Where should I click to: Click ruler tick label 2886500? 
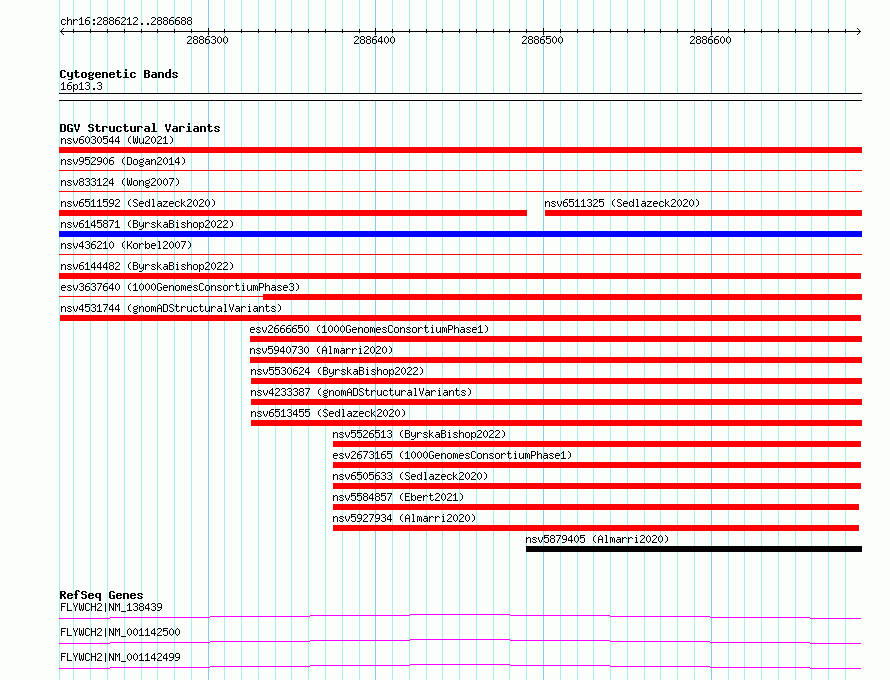point(542,40)
